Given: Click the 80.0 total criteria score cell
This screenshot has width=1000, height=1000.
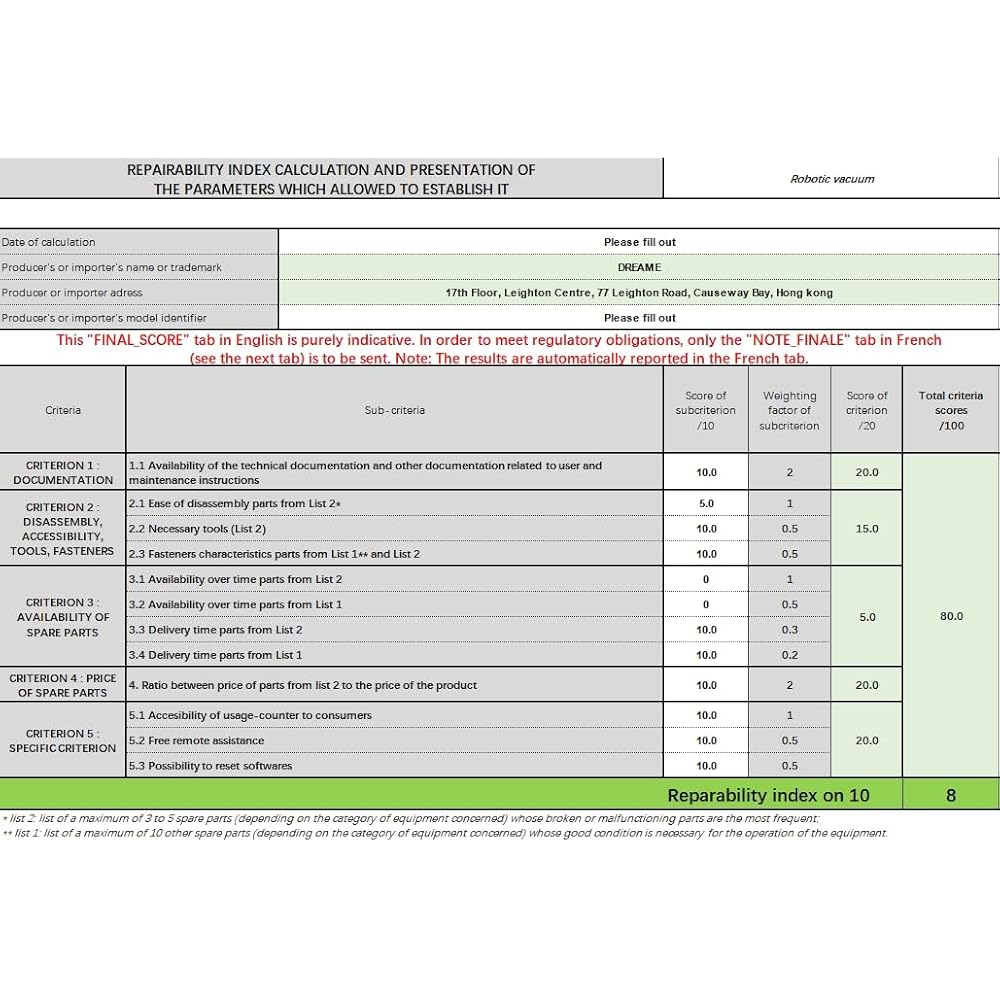Looking at the screenshot, I should [x=950, y=615].
